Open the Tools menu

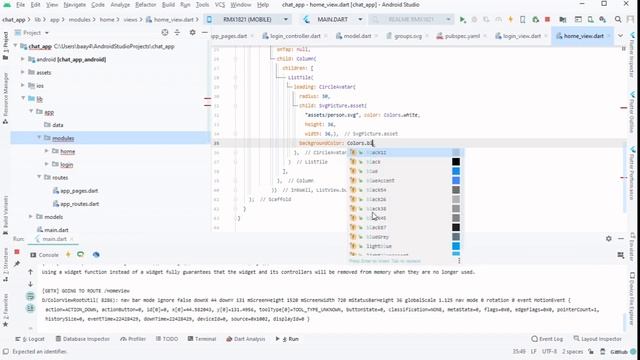pos(202,5)
